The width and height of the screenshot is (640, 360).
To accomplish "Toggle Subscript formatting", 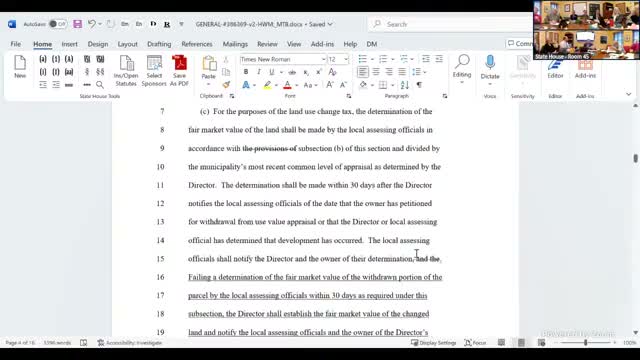I will coord(306,72).
